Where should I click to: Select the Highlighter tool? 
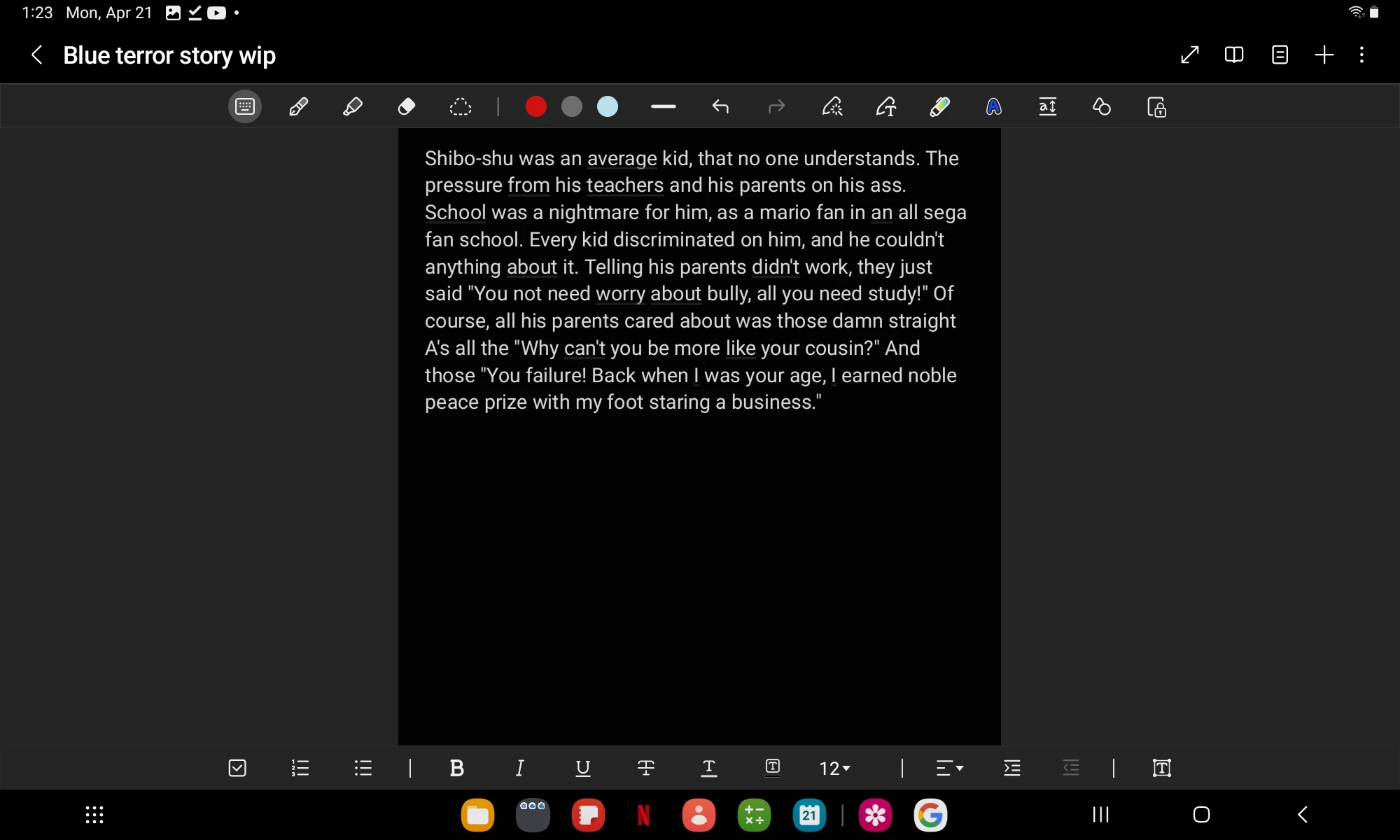[x=352, y=107]
